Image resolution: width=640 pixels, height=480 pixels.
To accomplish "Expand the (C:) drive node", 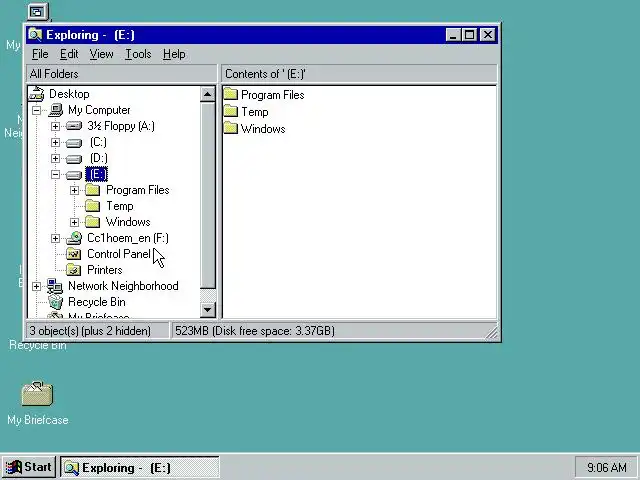I will coord(55,142).
